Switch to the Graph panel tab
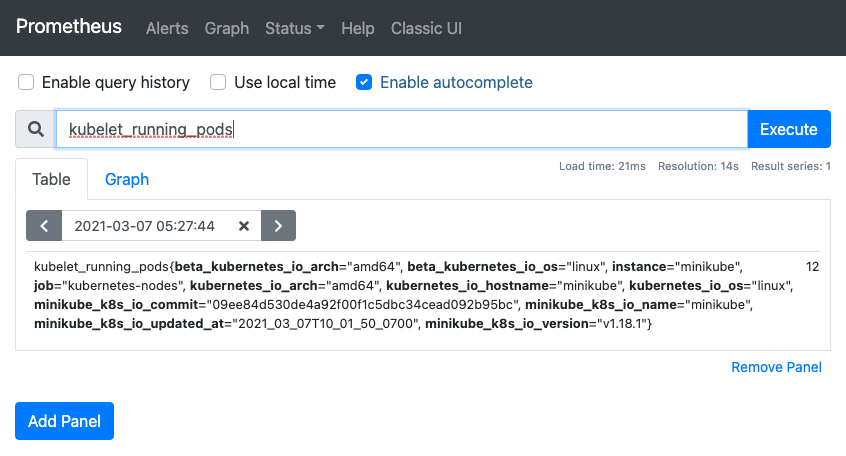The height and width of the screenshot is (456, 846). coord(127,179)
